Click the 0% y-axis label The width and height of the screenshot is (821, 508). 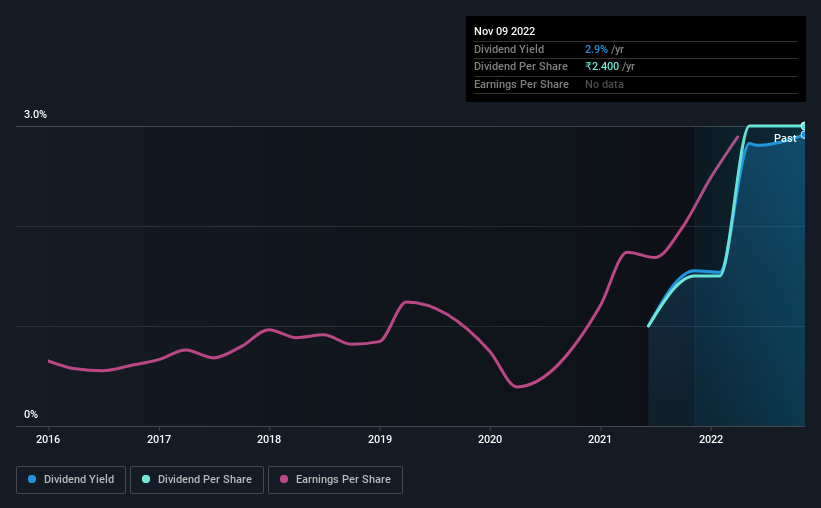click(x=31, y=414)
